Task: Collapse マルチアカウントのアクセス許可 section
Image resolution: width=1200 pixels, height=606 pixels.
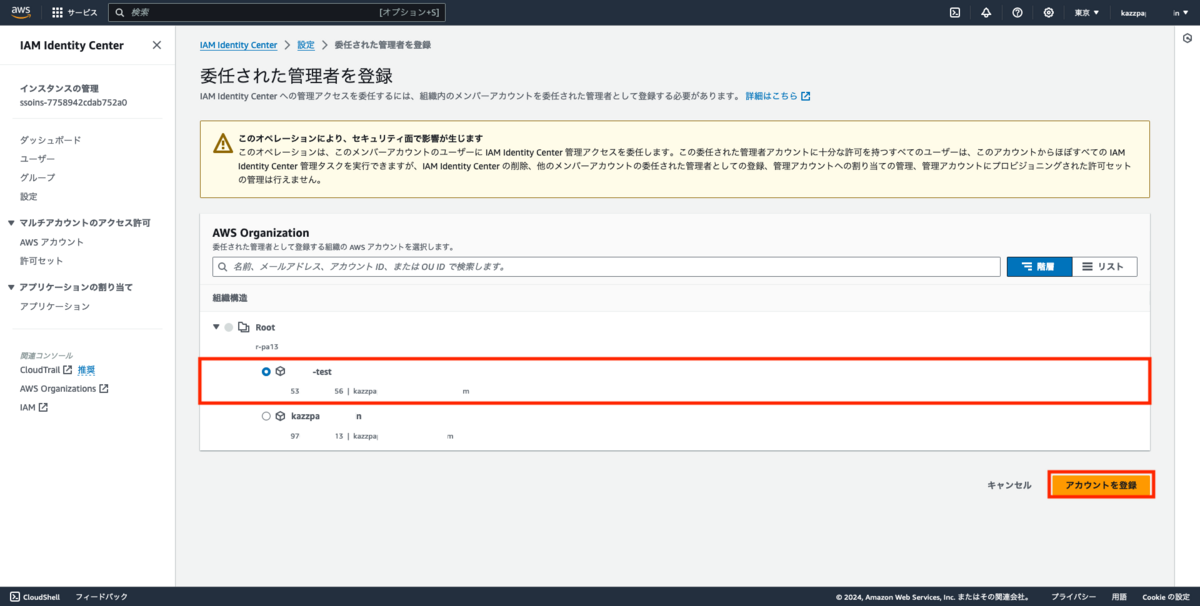Action: (11, 223)
